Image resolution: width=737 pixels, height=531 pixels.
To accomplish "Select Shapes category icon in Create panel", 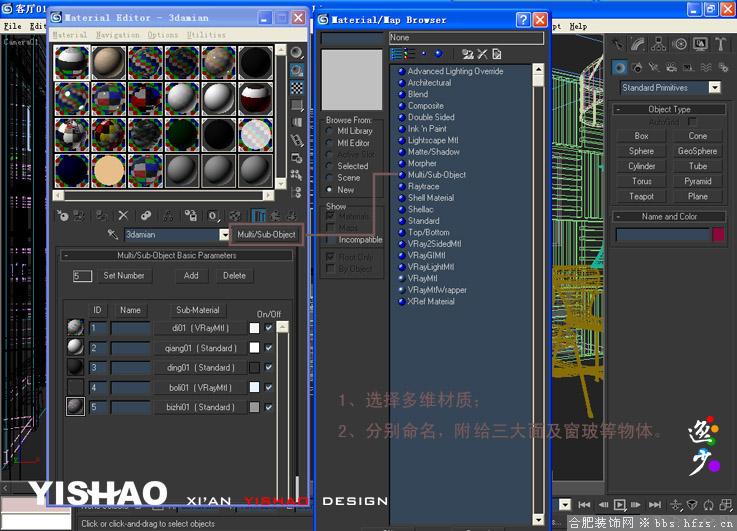I will tap(637, 68).
